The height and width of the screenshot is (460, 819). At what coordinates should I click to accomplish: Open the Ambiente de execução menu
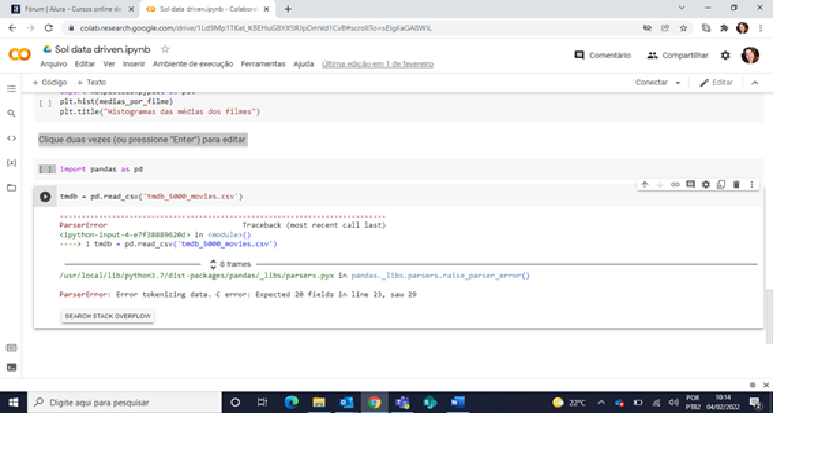(x=193, y=64)
